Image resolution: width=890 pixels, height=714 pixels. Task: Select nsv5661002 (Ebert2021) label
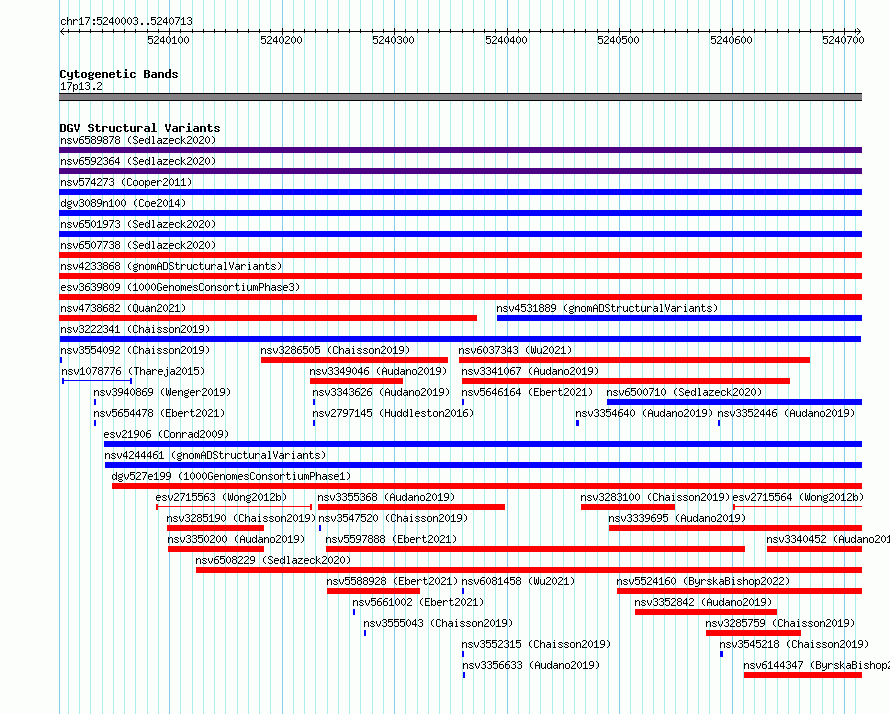tap(418, 602)
